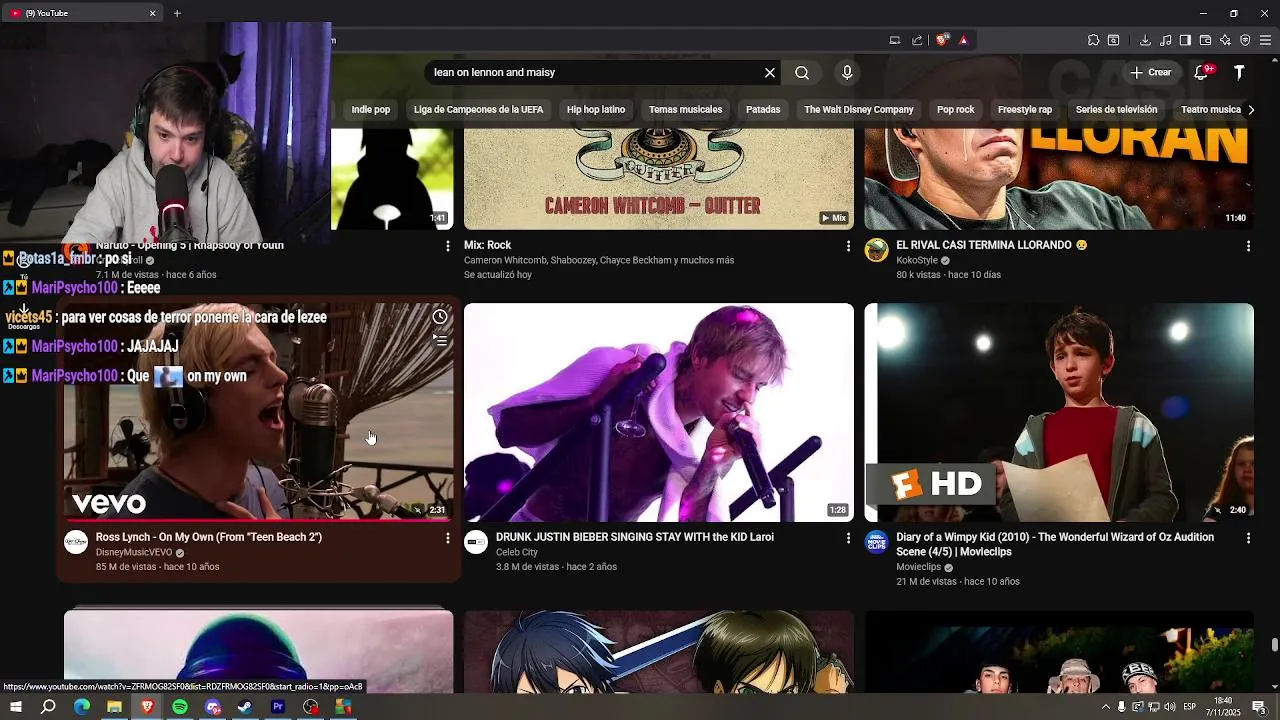1280x720 pixels.
Task: Add Ross Lynch video to Watch Later
Action: coord(440,317)
